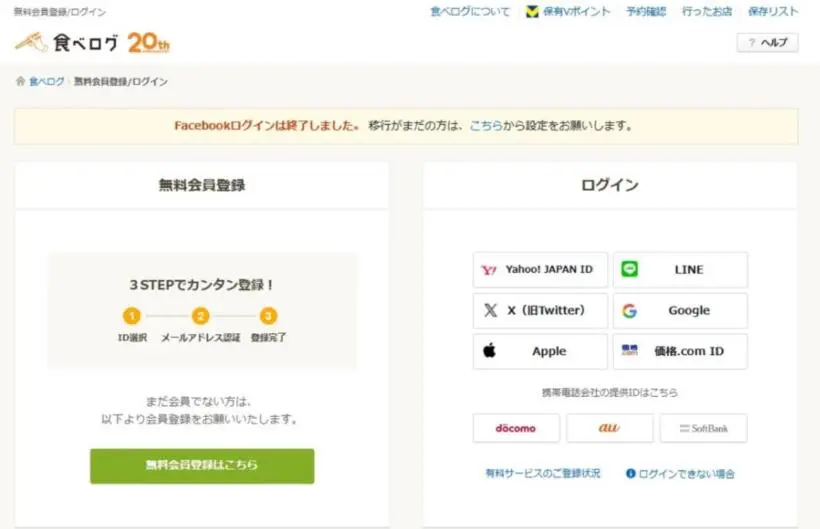
Task: Open 予約確認 in top navigation
Action: (x=646, y=12)
